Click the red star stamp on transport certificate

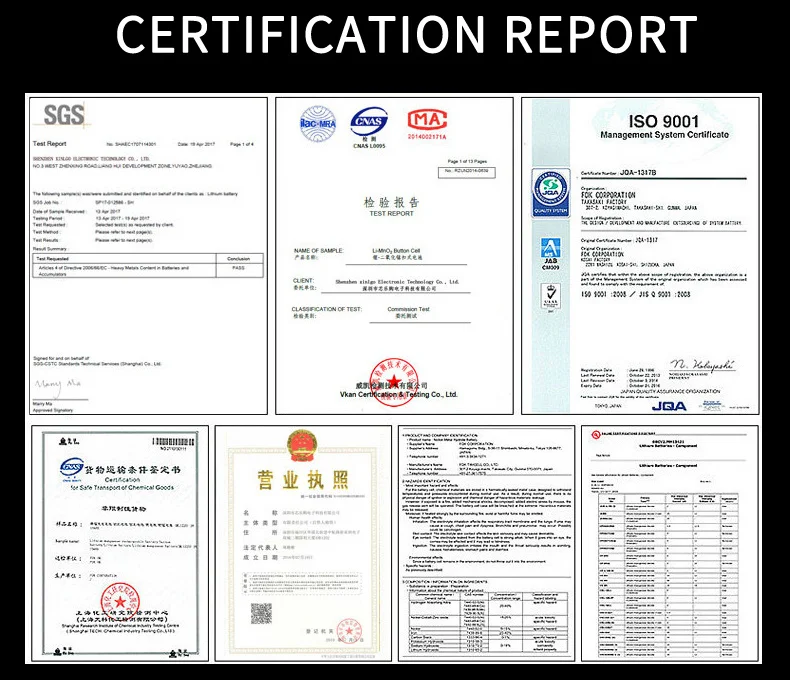click(120, 602)
